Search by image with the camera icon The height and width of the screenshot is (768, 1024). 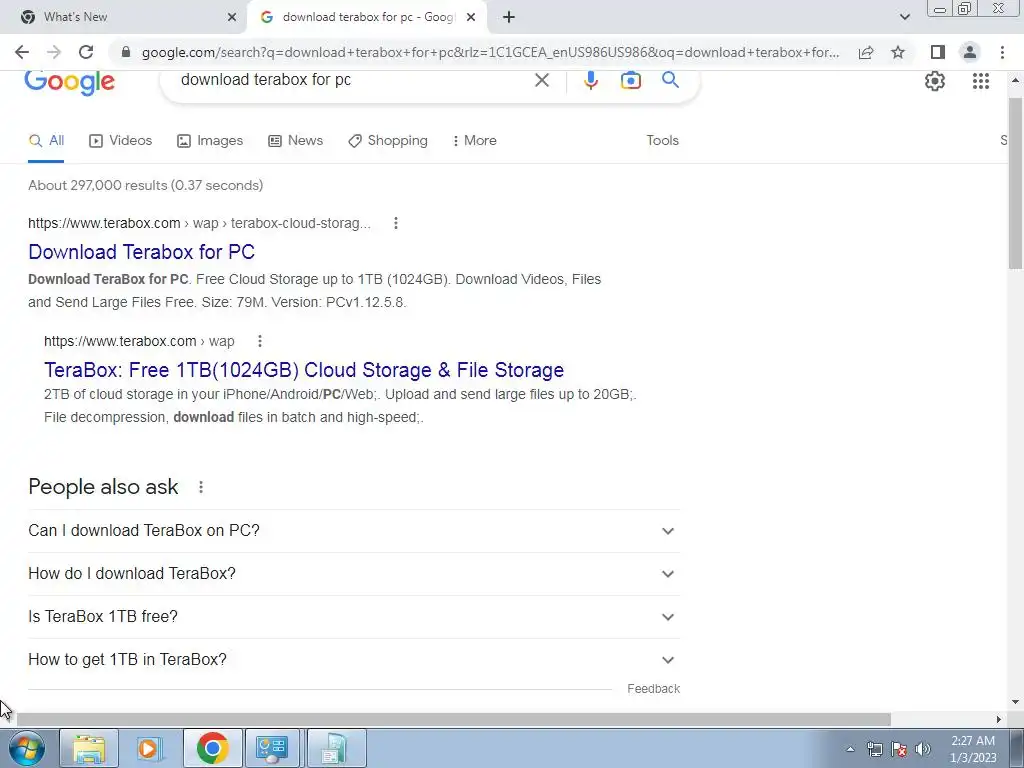tap(630, 80)
